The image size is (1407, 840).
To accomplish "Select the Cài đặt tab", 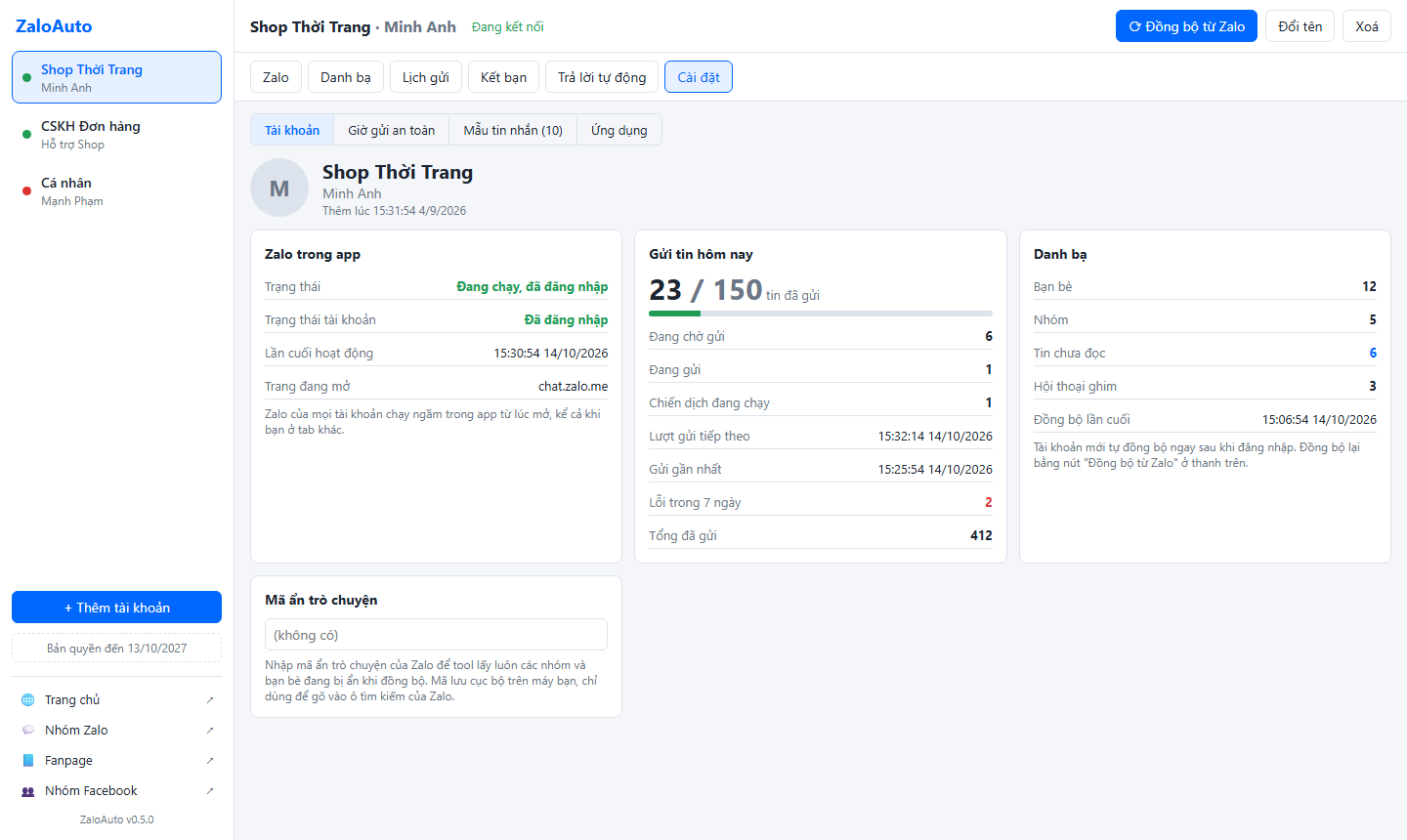I will [699, 77].
